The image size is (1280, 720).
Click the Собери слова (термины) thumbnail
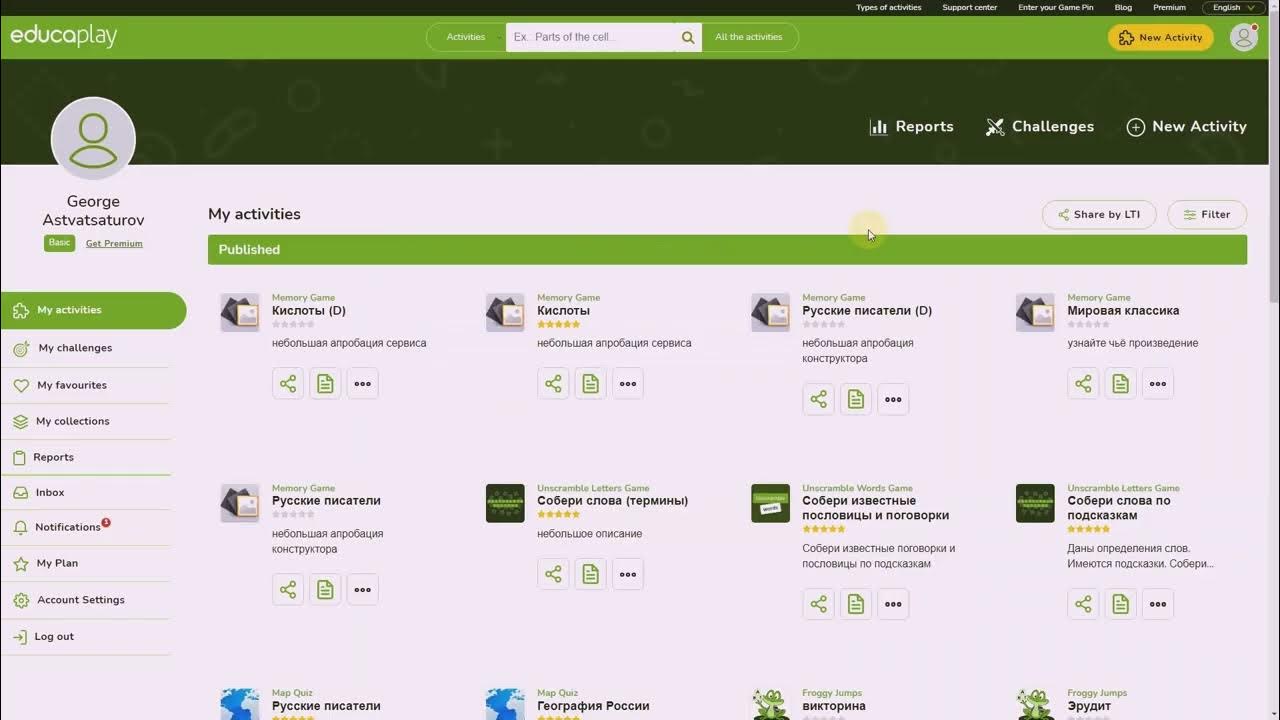pyautogui.click(x=505, y=503)
